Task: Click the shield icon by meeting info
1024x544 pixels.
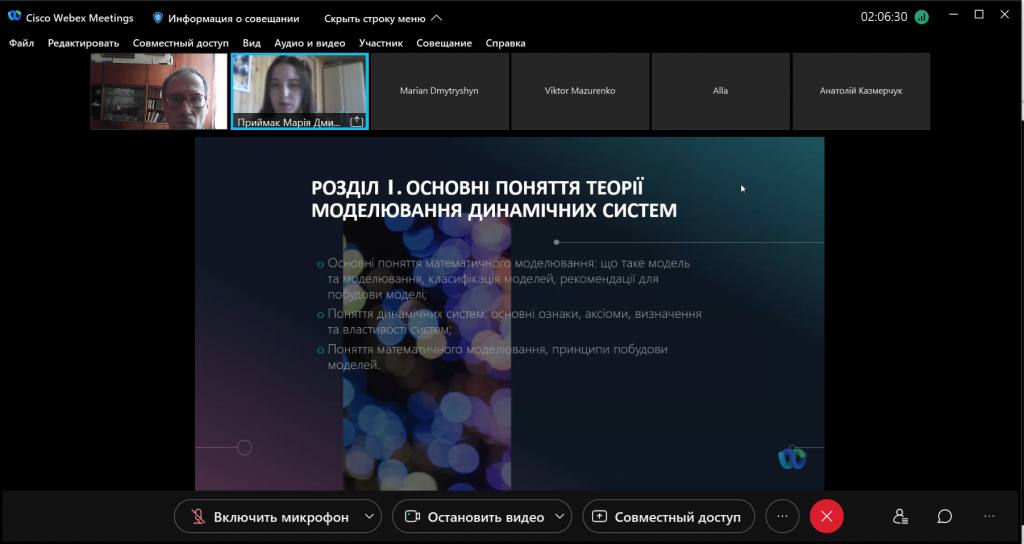Action: [x=157, y=18]
